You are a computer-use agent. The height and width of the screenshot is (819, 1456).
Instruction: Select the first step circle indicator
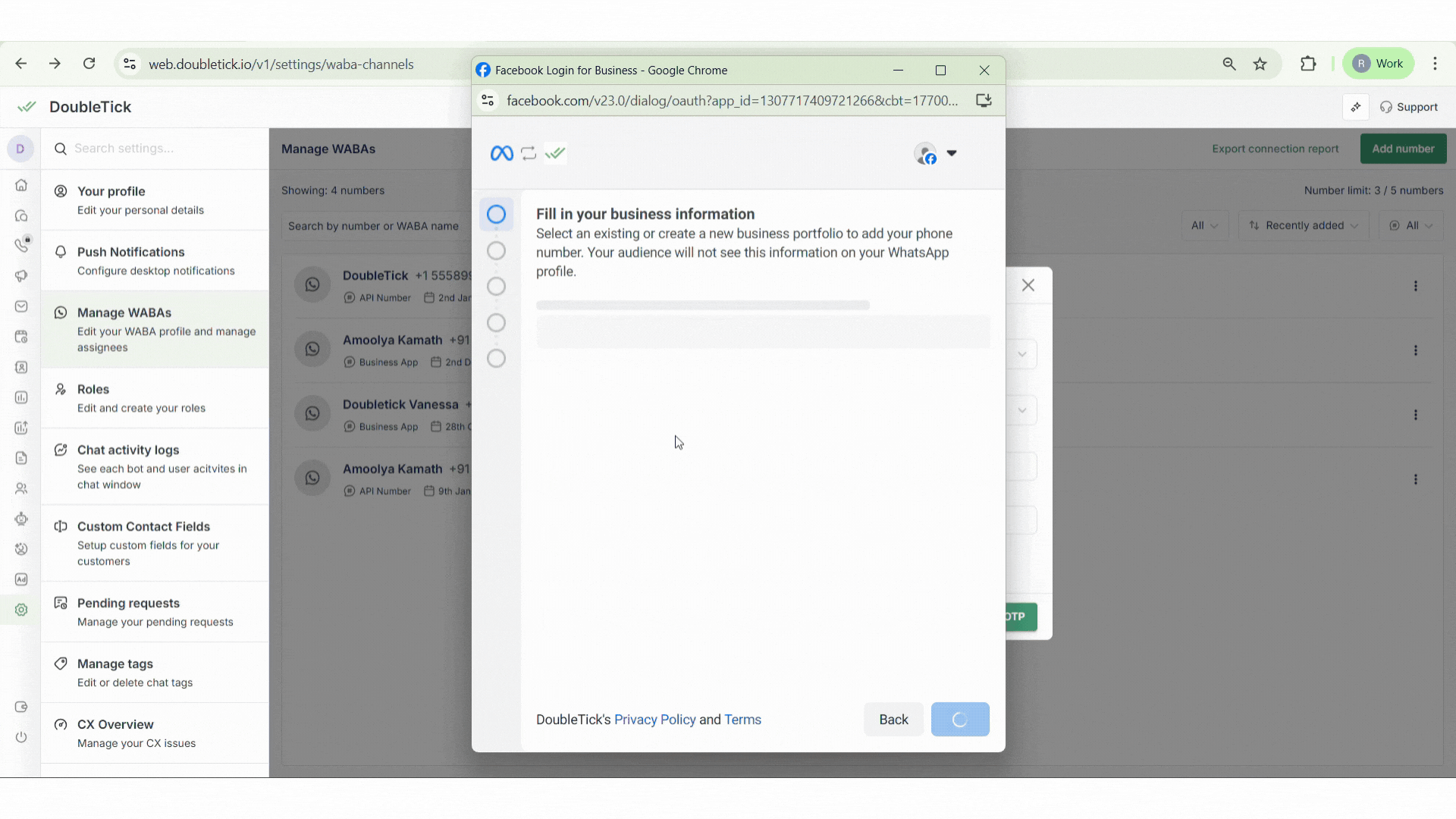(x=496, y=215)
